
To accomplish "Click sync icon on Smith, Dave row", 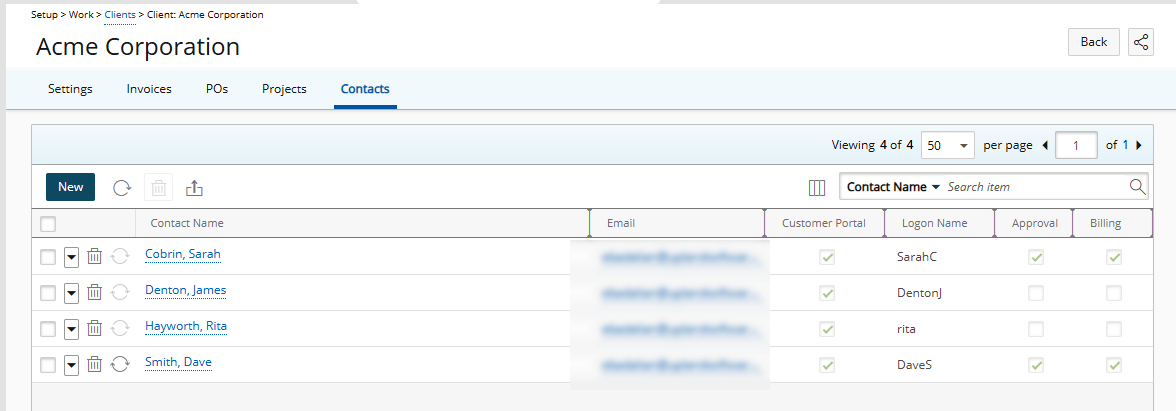I will [119, 364].
